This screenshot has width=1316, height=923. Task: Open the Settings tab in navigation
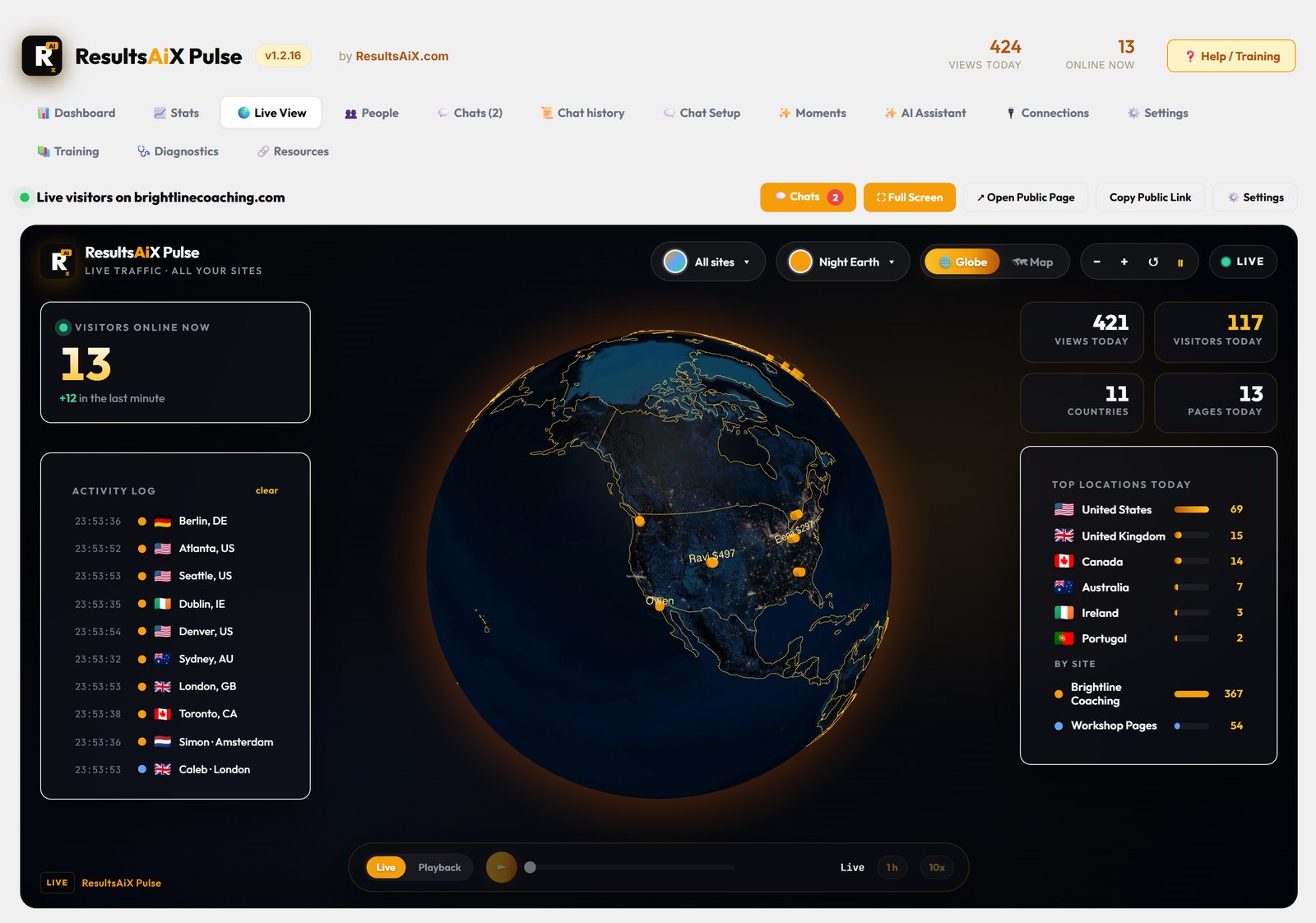click(1157, 113)
